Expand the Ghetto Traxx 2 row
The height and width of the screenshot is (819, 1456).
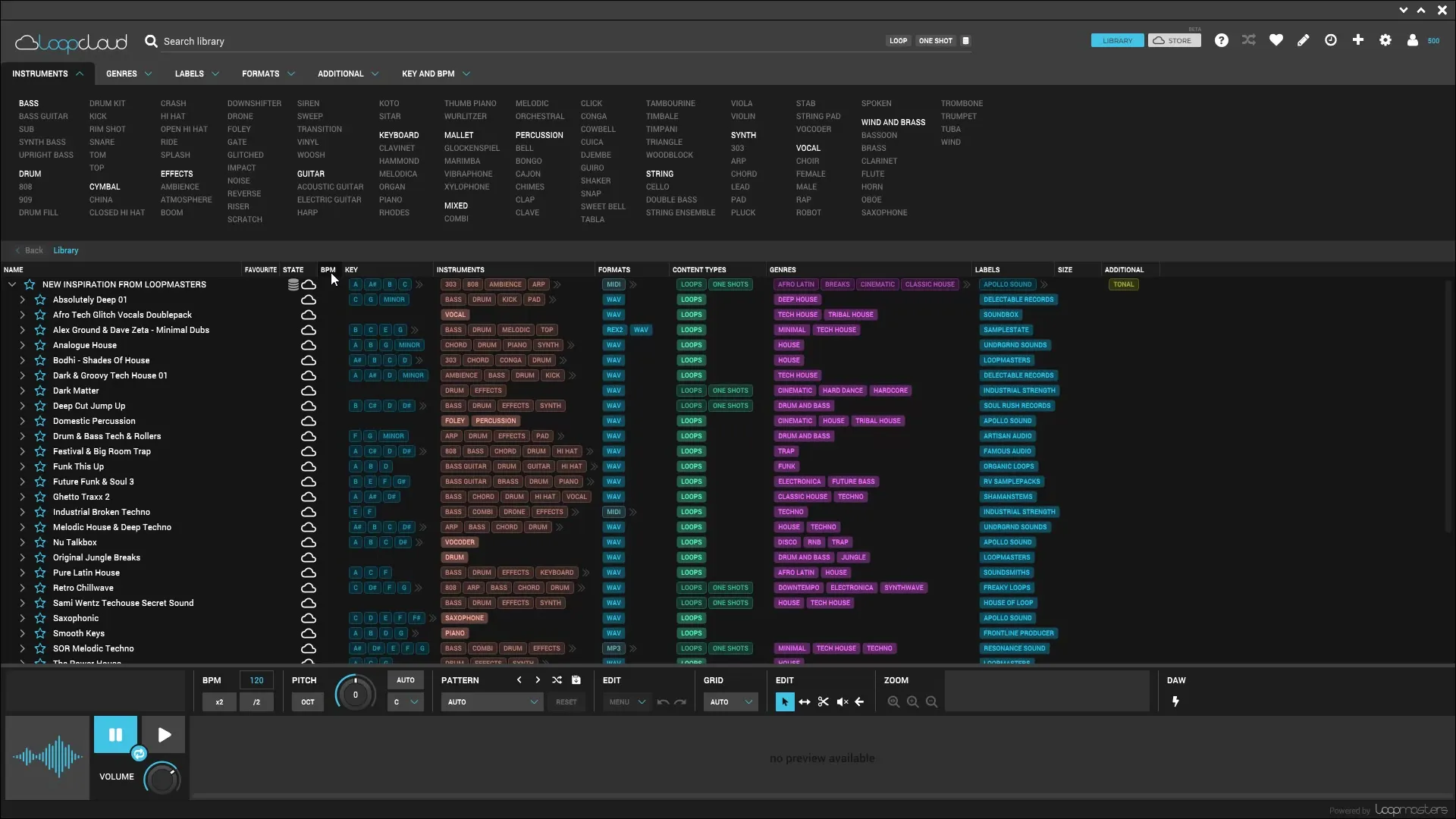[x=22, y=497]
